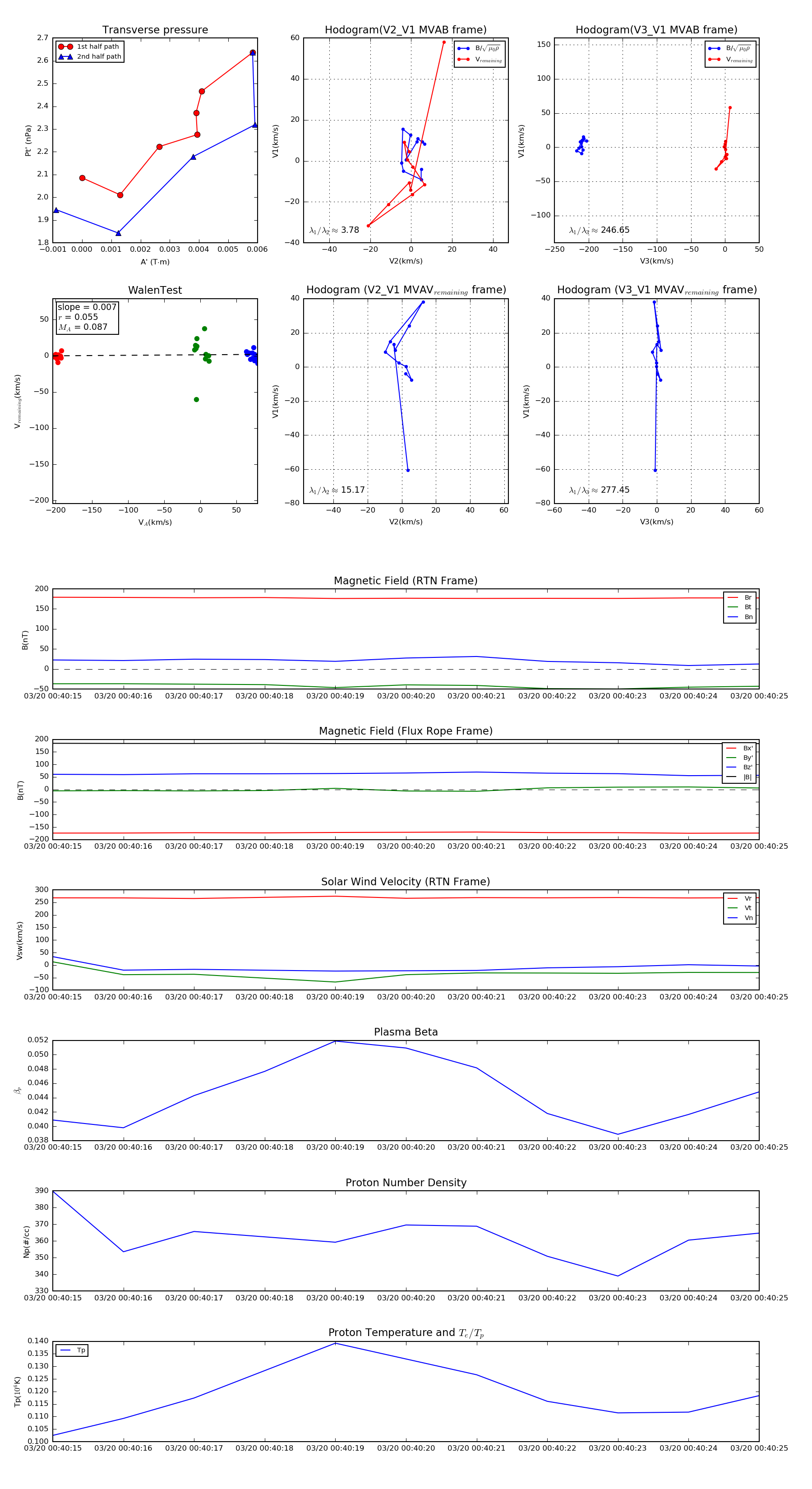Click the 'Magnetic Field (Flux Rope Frame)' title
The height and width of the screenshot is (1489, 812).
pyautogui.click(x=406, y=731)
